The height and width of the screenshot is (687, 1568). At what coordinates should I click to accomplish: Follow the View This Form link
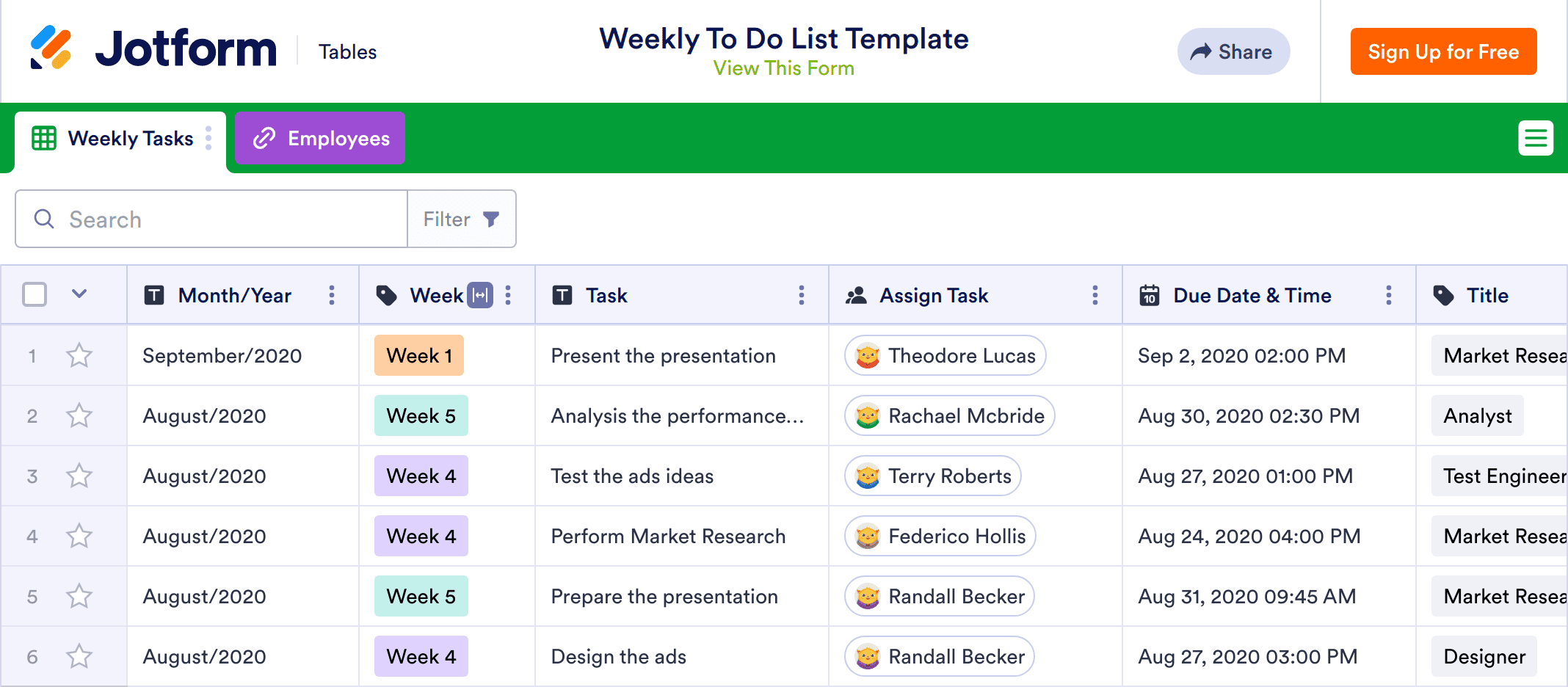(x=783, y=69)
